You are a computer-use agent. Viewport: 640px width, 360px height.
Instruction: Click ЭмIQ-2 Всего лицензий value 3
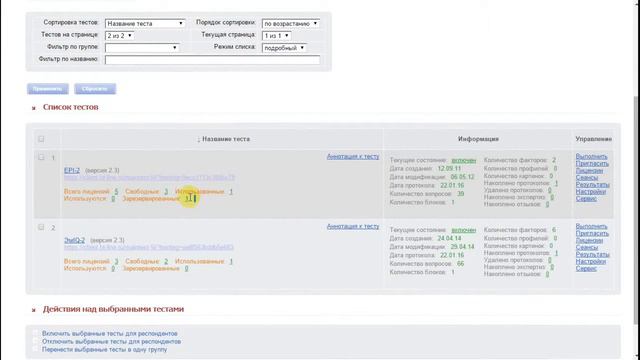116,261
